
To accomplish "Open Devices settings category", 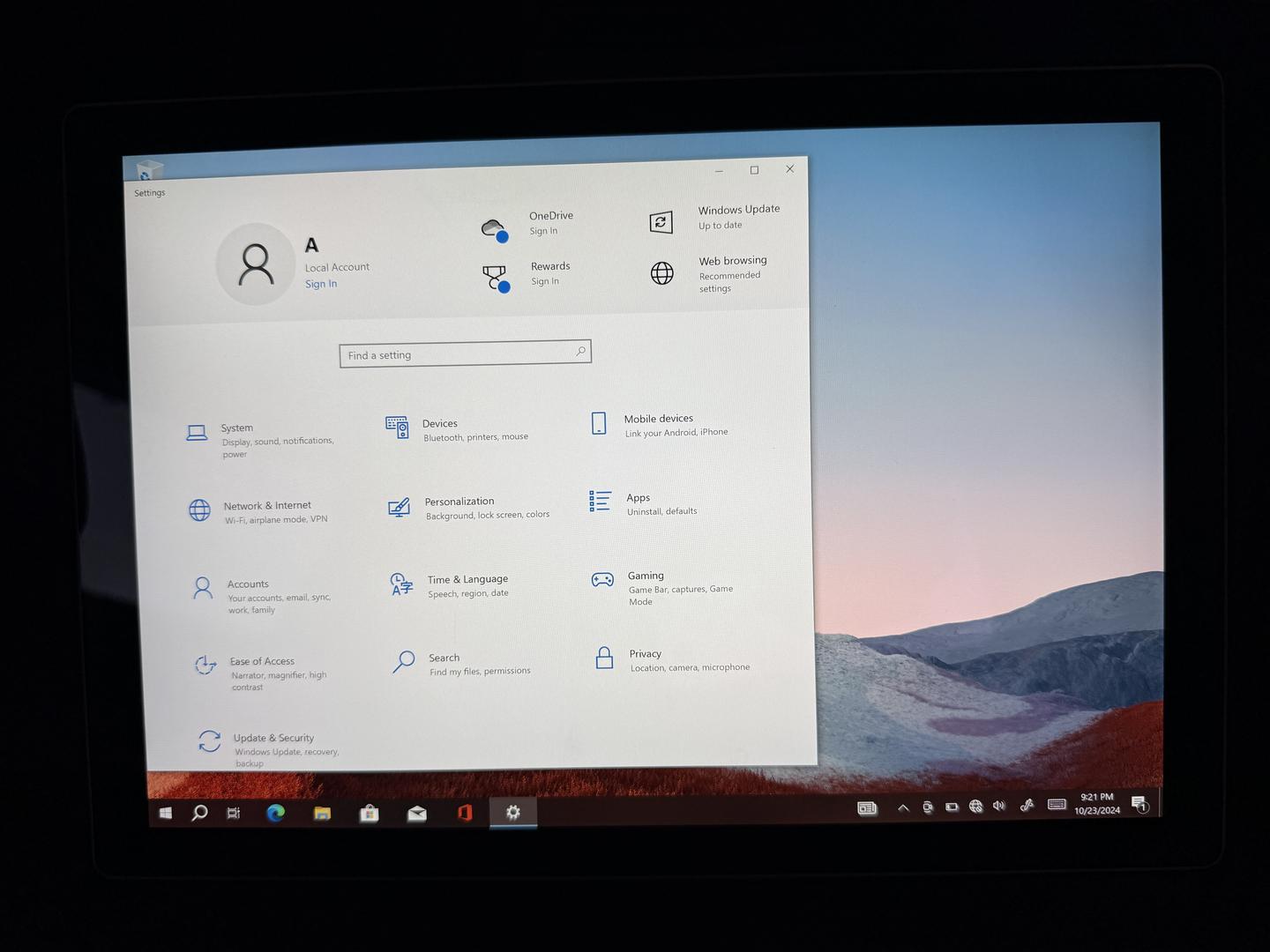I will pyautogui.click(x=457, y=429).
